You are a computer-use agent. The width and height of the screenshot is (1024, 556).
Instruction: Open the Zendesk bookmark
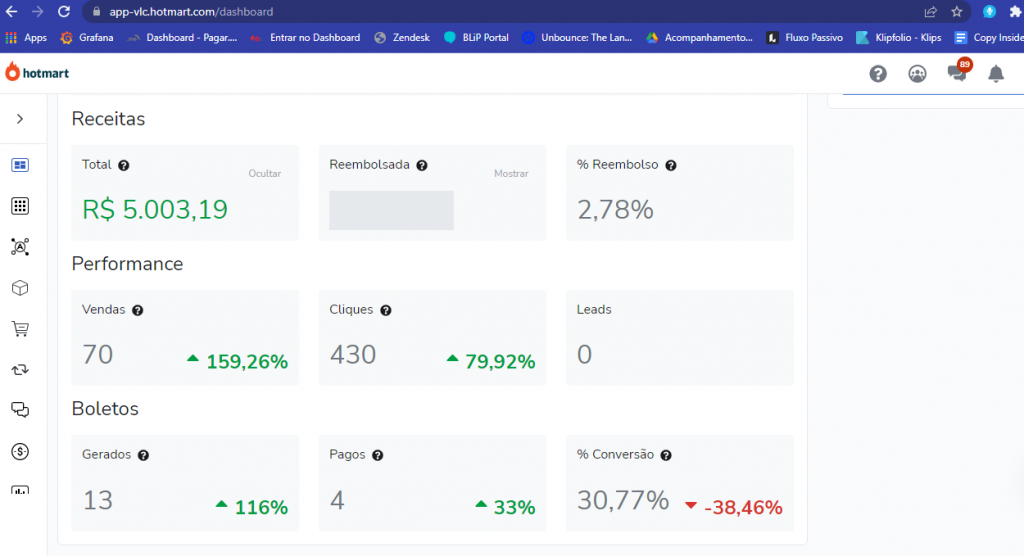point(402,38)
